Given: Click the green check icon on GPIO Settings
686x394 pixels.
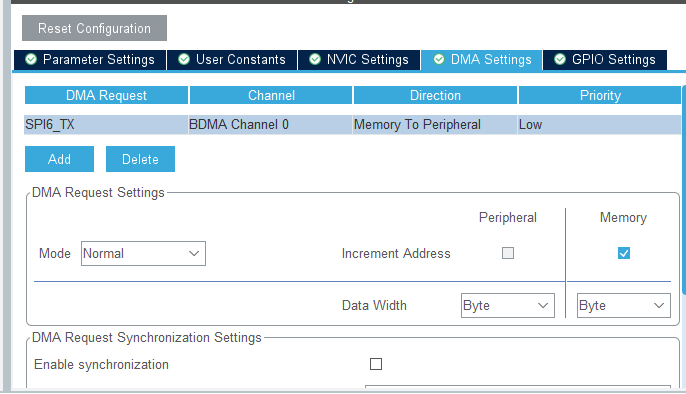Looking at the screenshot, I should (560, 59).
